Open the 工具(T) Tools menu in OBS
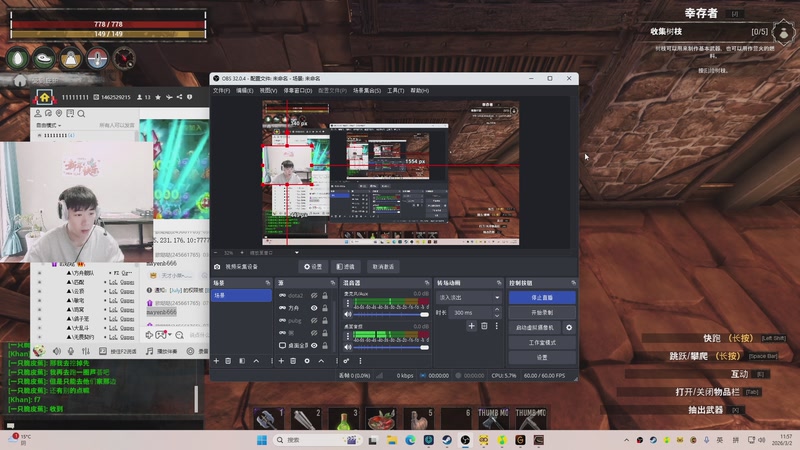This screenshot has height=450, width=800. (395, 91)
